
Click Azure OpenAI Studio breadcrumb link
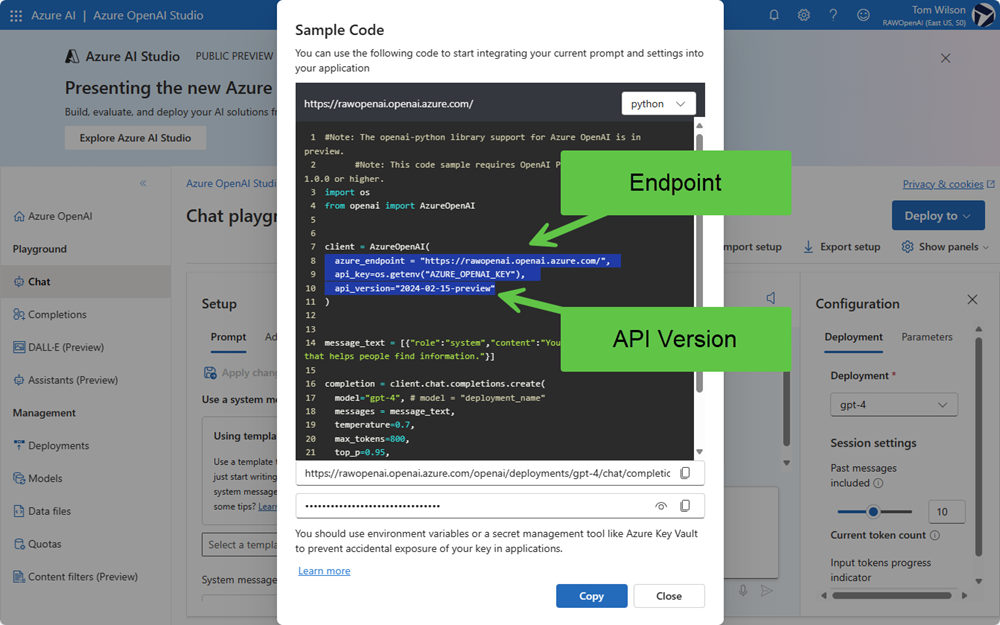pyautogui.click(x=232, y=183)
